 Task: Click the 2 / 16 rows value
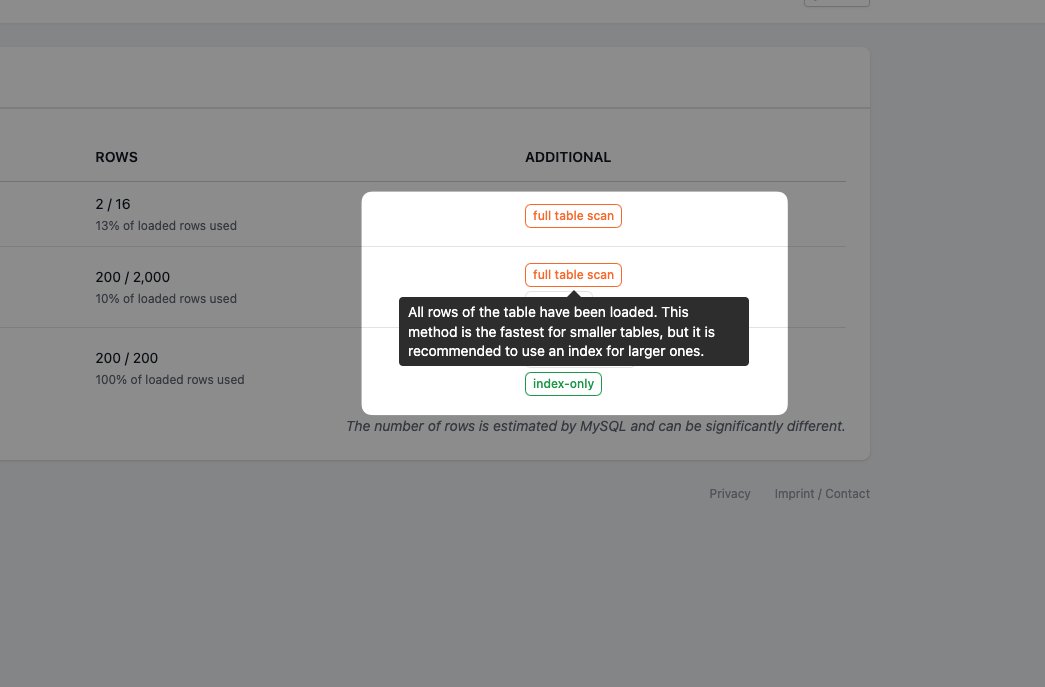pyautogui.click(x=113, y=204)
